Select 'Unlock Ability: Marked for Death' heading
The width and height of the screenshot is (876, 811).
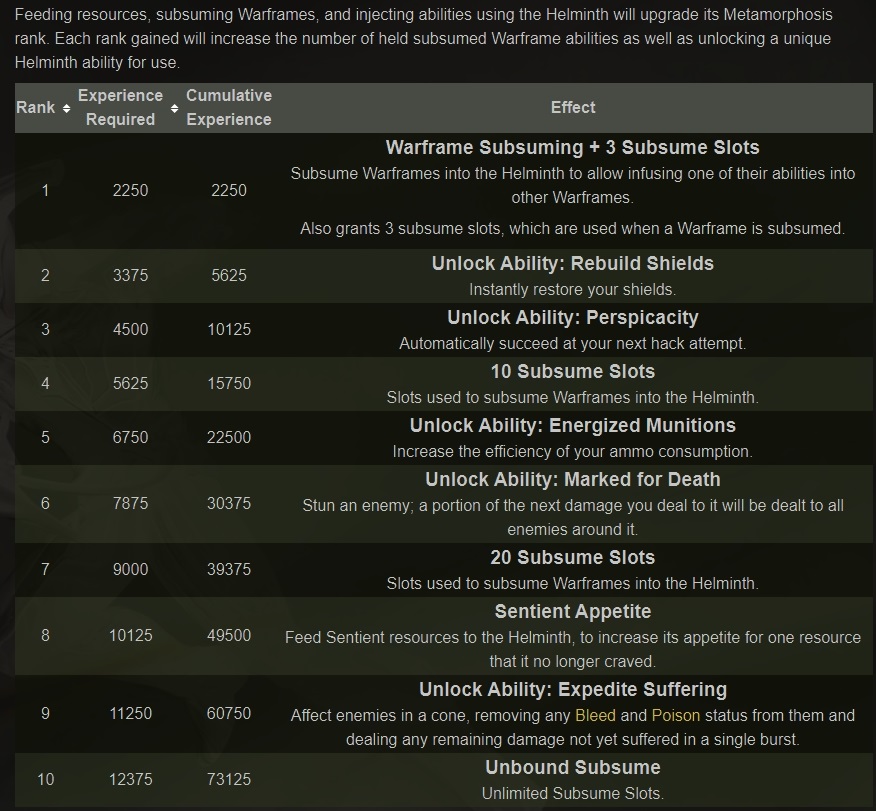coord(573,479)
